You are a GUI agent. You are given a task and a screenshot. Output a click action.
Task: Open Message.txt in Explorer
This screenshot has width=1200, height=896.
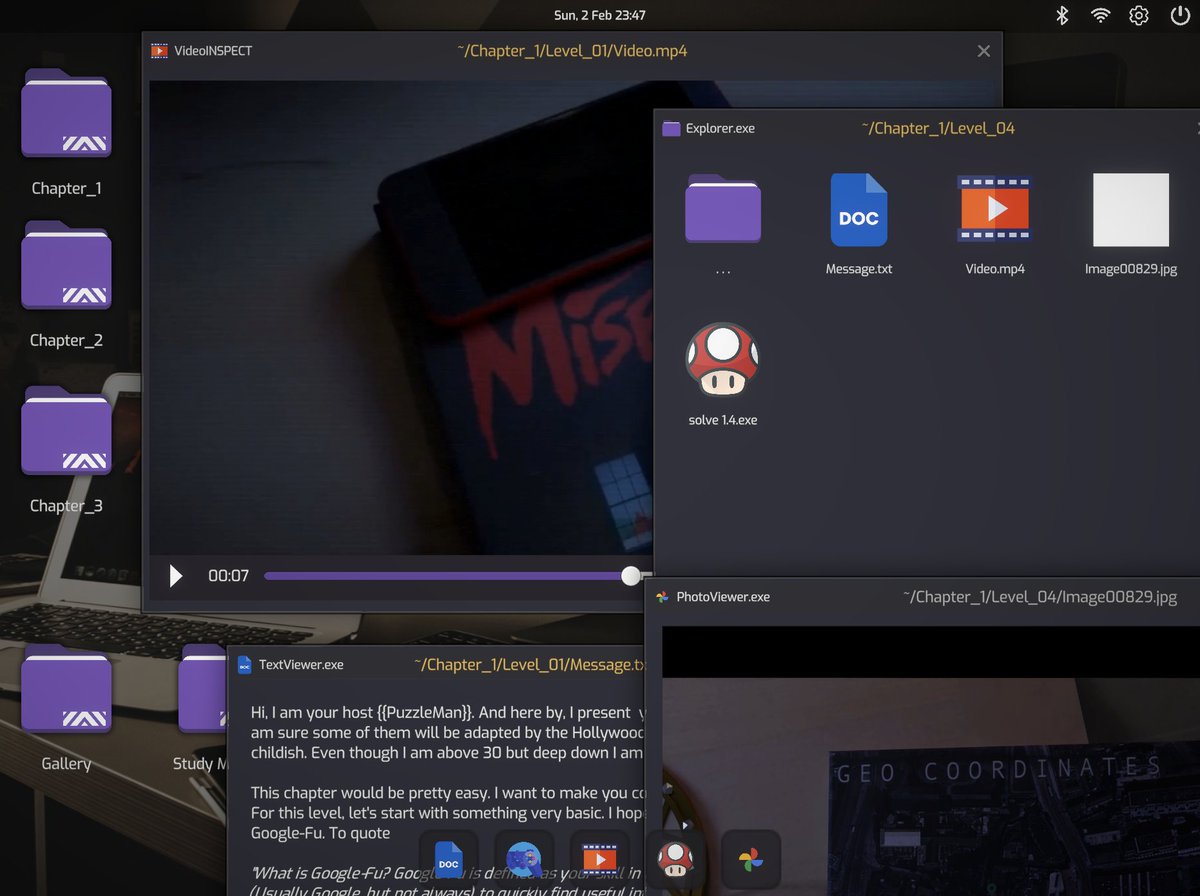859,209
